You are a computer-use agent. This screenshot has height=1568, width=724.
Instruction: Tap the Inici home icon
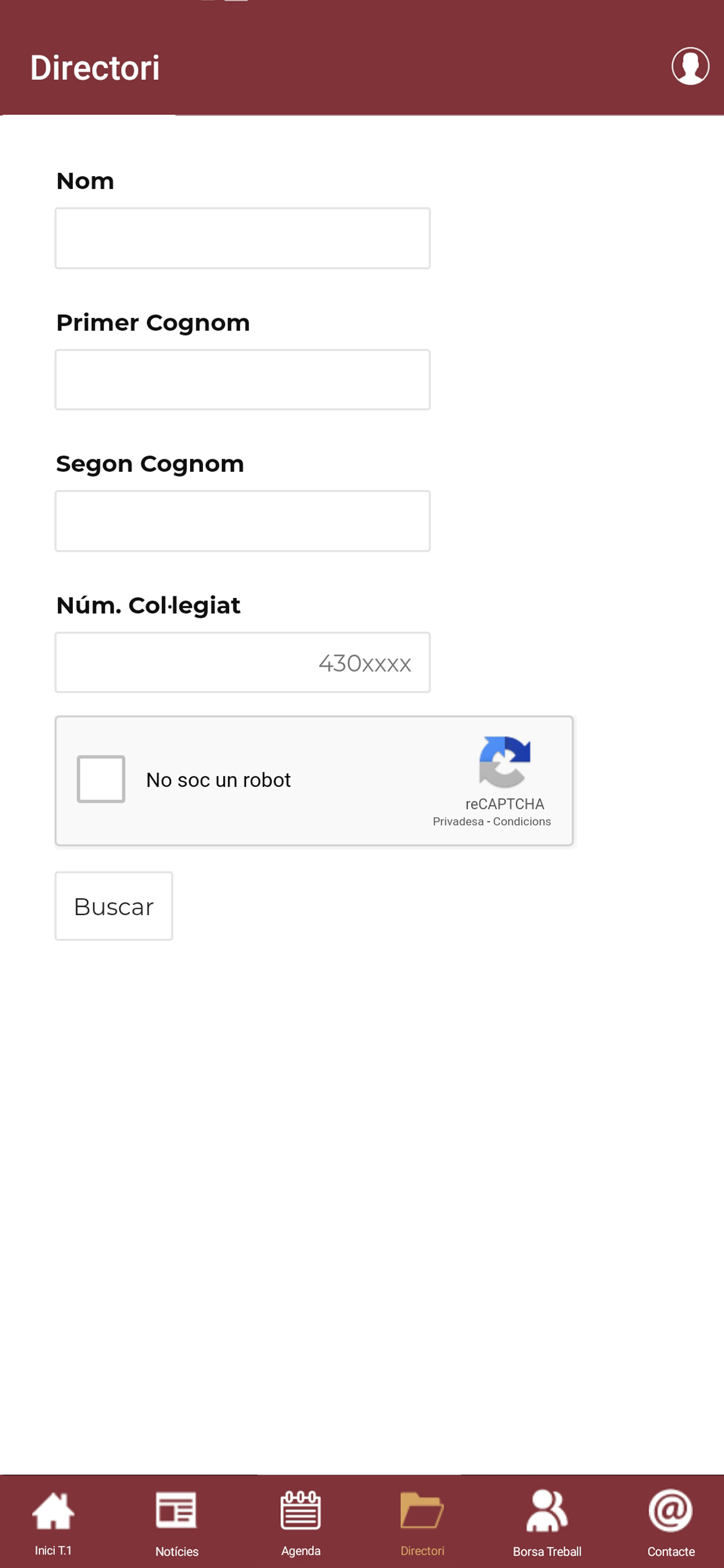(53, 1511)
